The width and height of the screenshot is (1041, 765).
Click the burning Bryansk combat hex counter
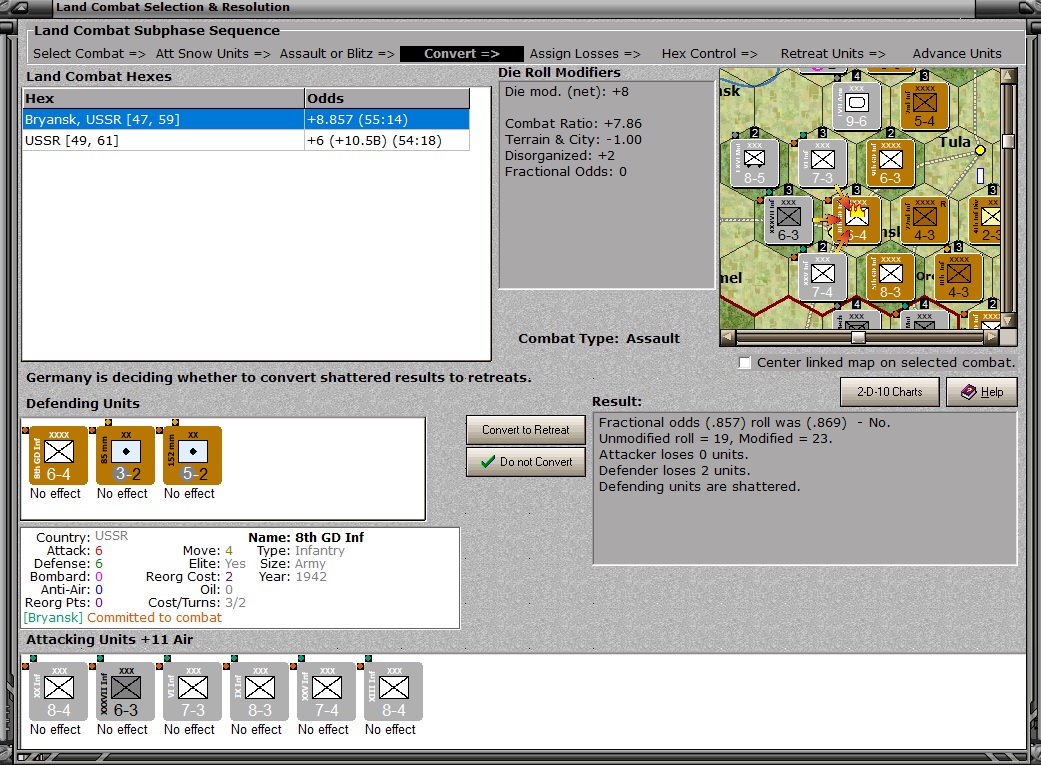(856, 220)
